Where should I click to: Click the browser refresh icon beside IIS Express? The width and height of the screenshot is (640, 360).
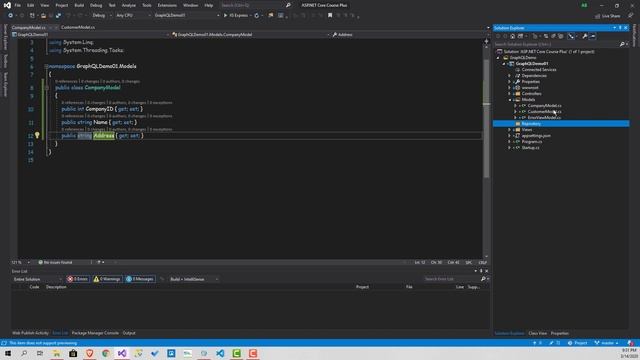(x=257, y=16)
